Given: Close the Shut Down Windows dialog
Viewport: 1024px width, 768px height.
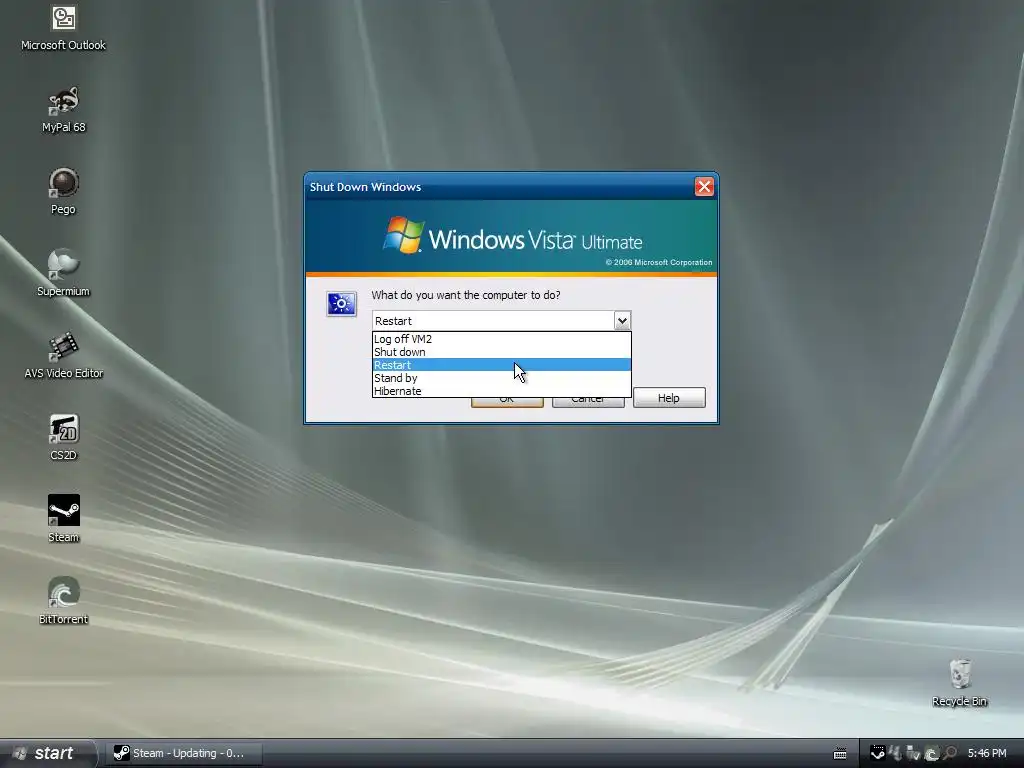Looking at the screenshot, I should click(704, 187).
